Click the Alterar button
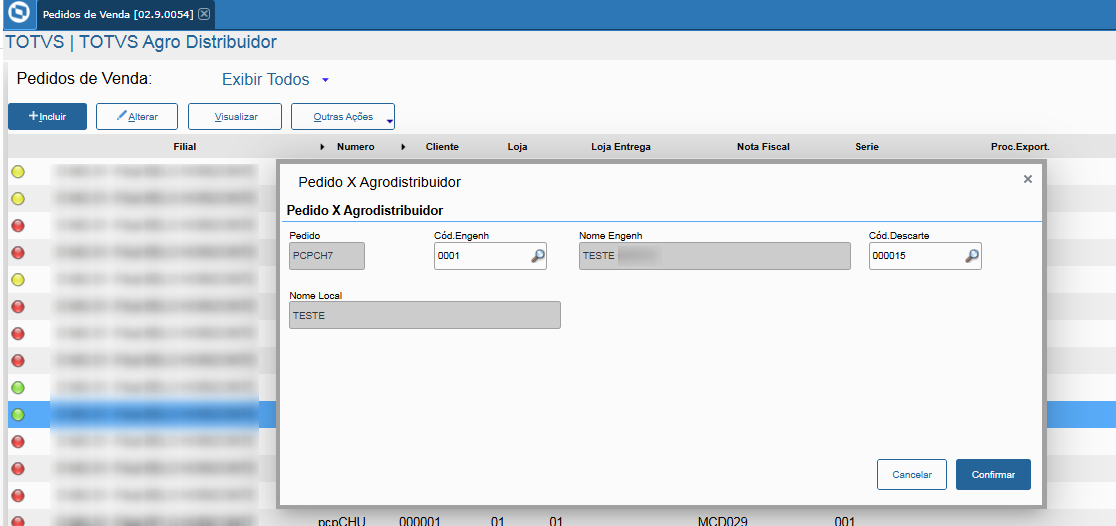 coord(137,117)
